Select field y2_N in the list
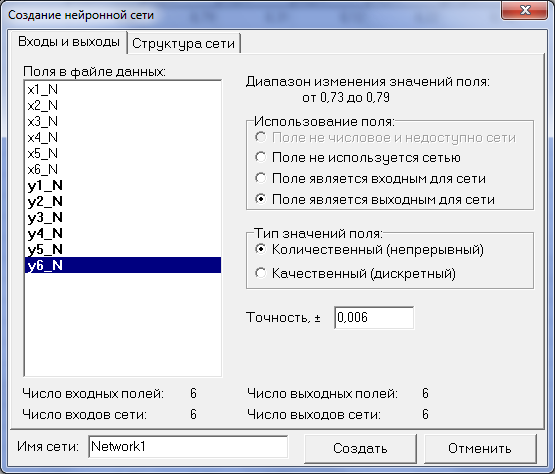 [123, 201]
